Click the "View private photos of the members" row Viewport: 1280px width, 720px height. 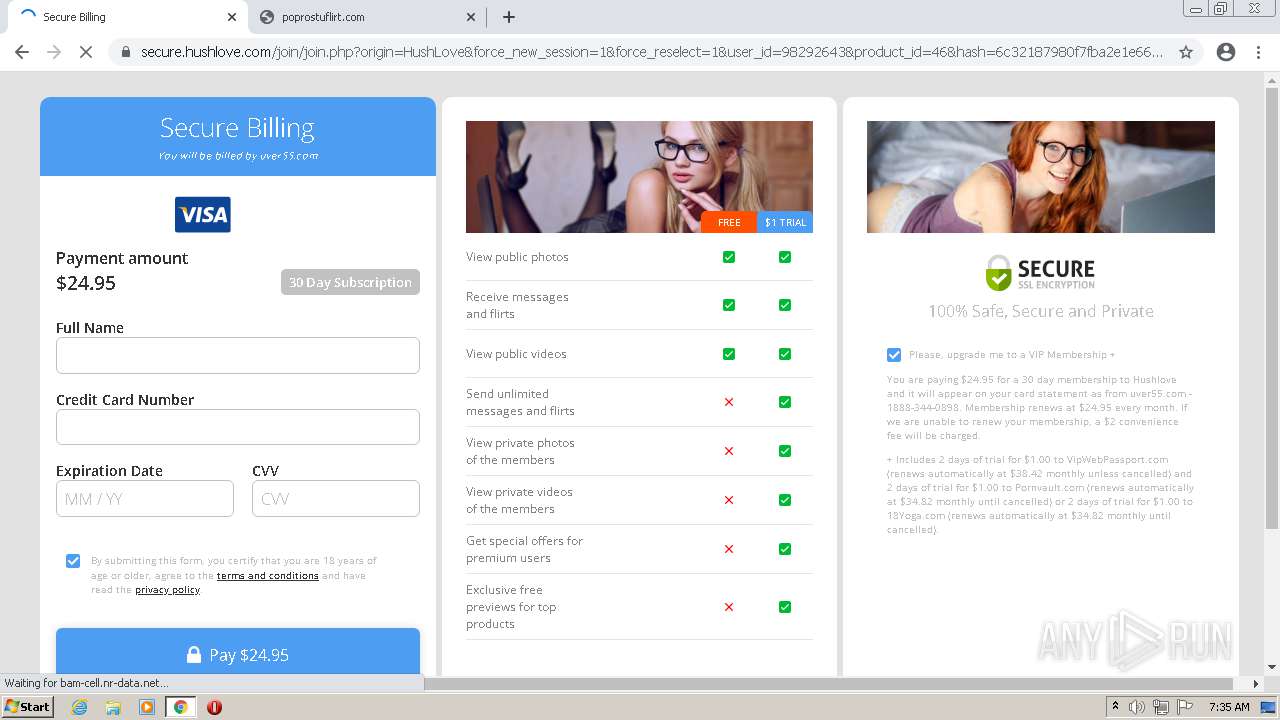tap(639, 451)
